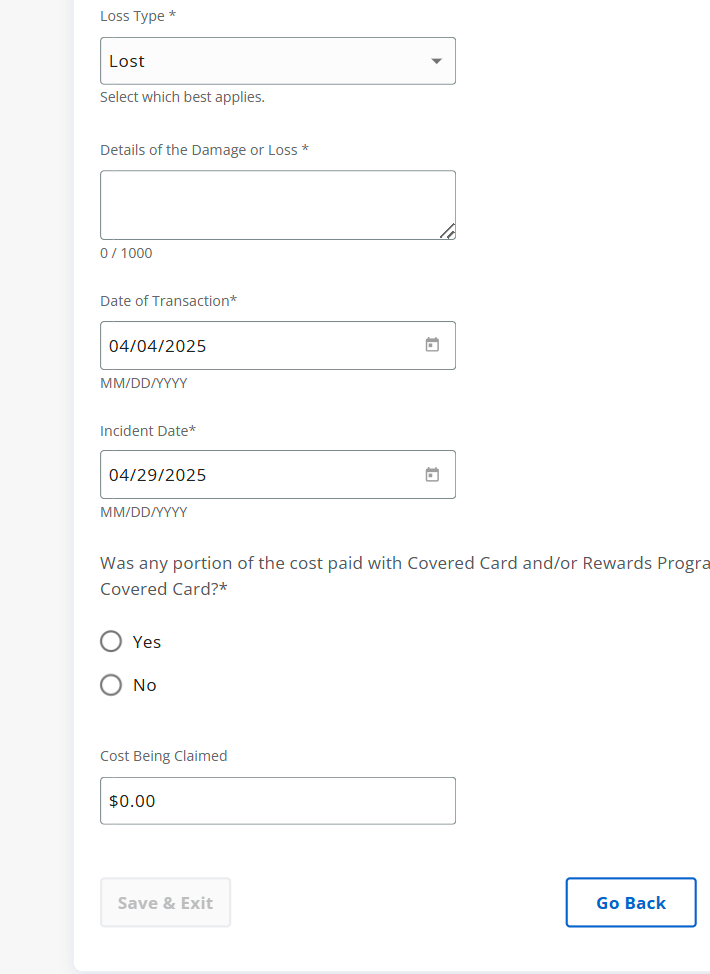Select the No radio button

111,685
